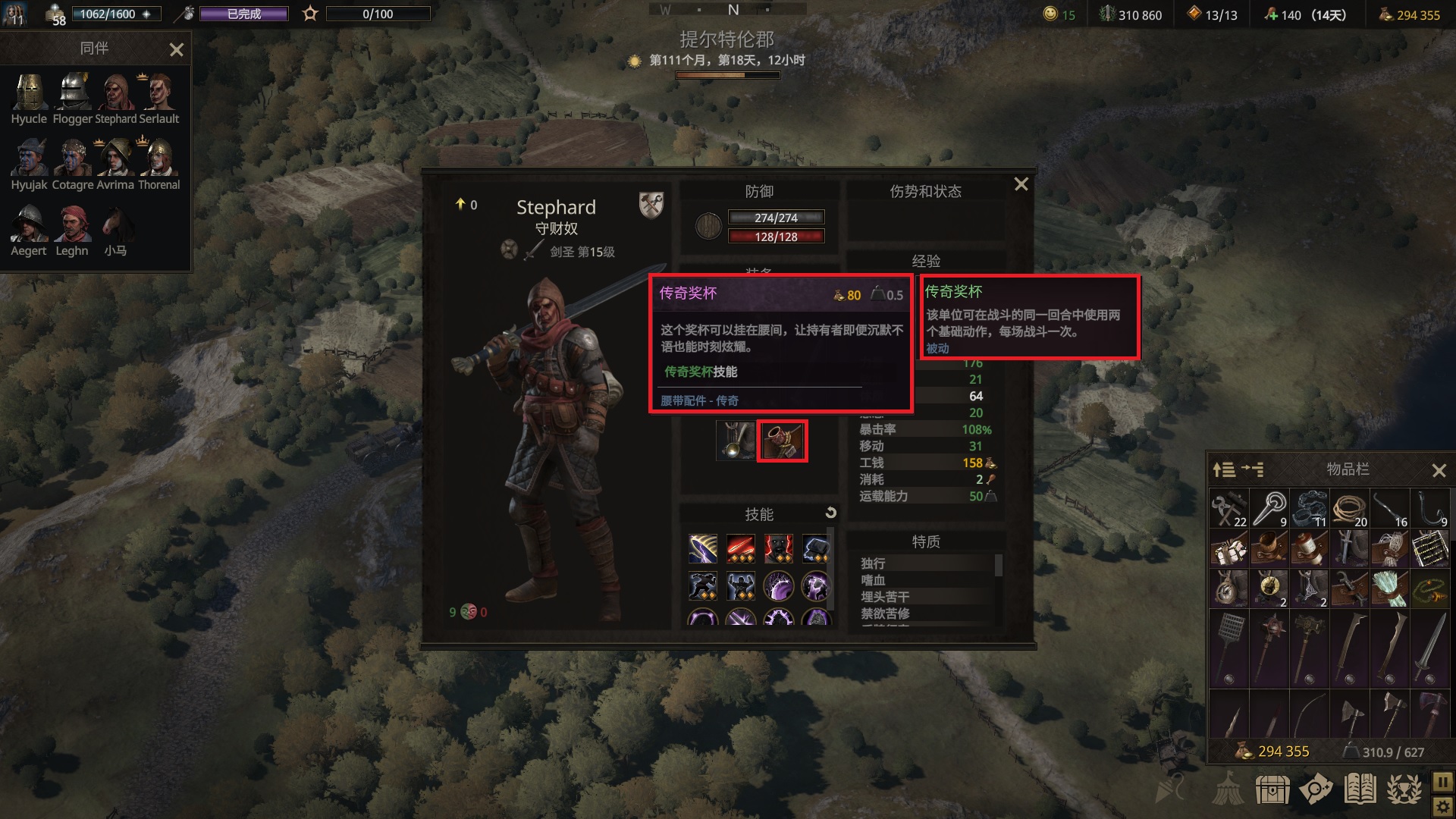Open the treasure chest inventory icon

click(x=1272, y=789)
